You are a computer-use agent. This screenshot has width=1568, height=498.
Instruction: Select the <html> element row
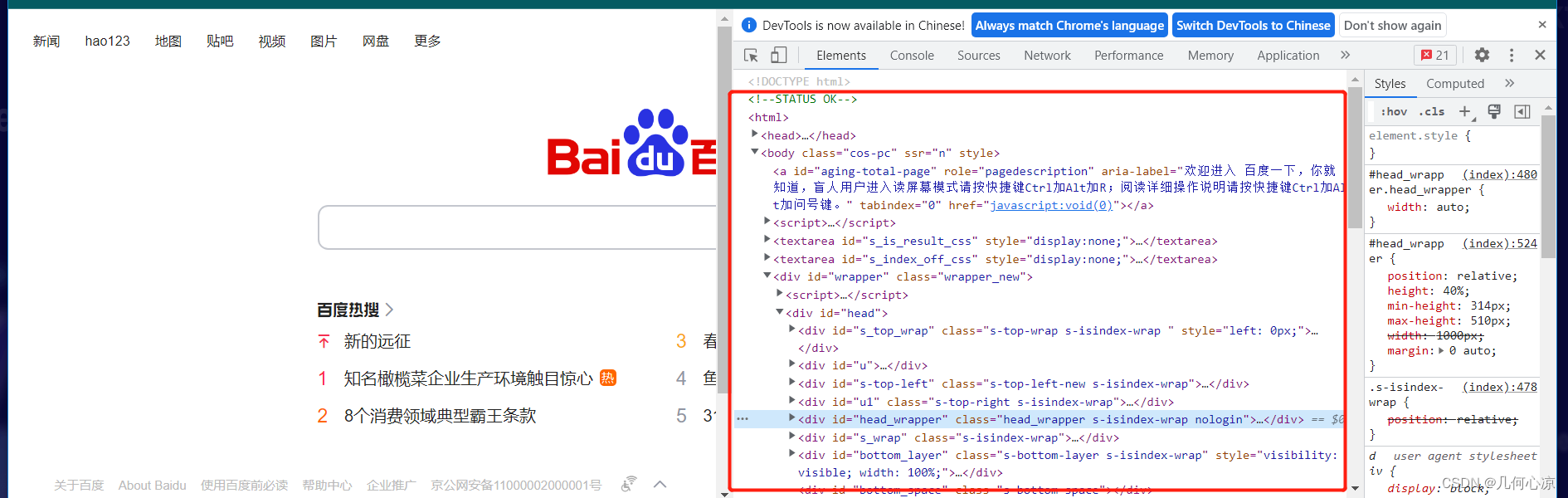click(768, 117)
